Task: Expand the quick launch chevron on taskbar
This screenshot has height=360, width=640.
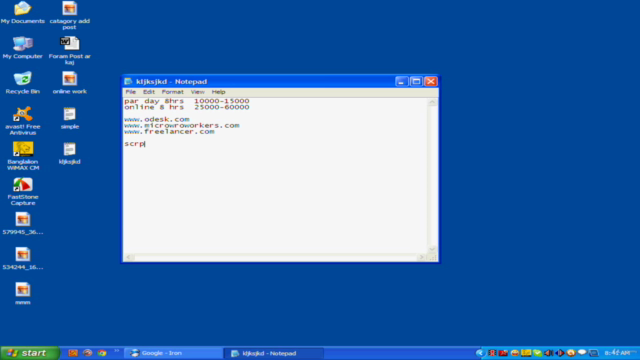Action: click(117, 351)
